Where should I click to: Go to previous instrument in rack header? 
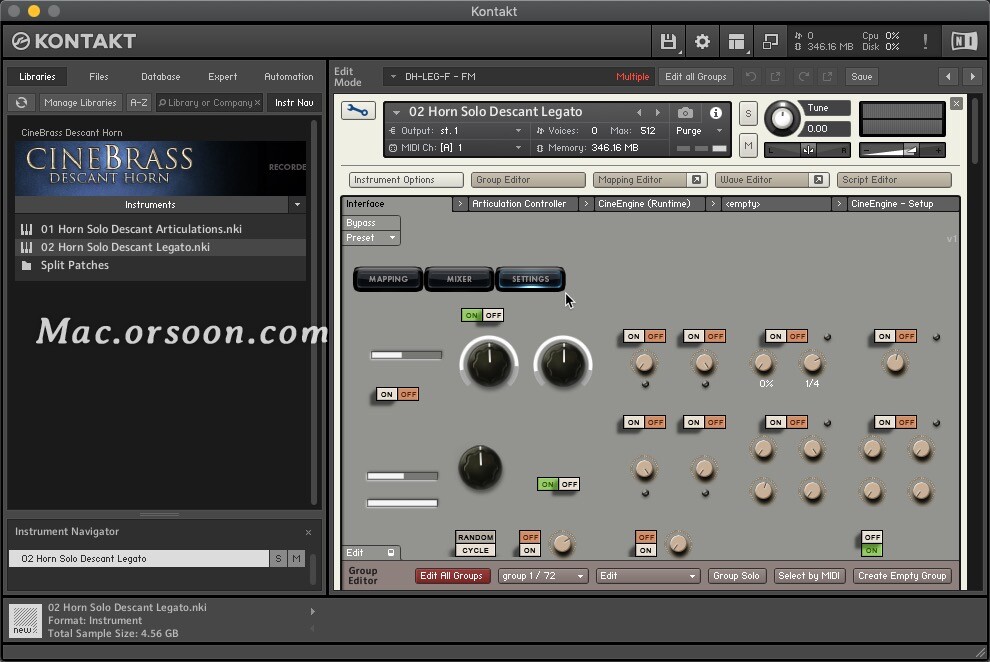948,77
